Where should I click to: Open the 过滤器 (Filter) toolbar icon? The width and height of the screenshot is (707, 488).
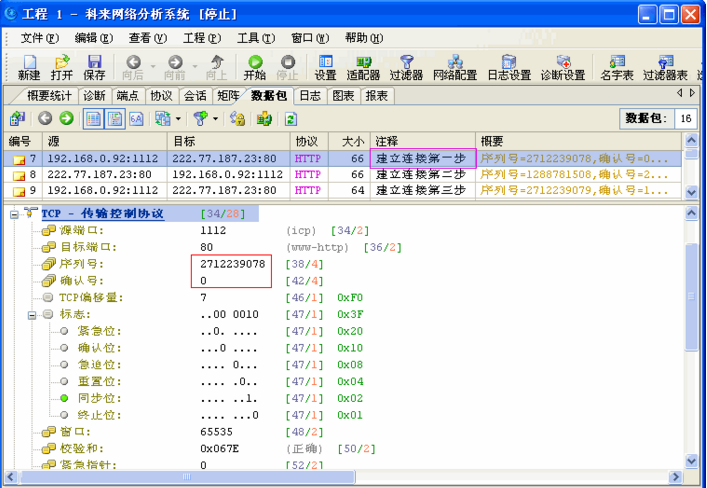(407, 68)
